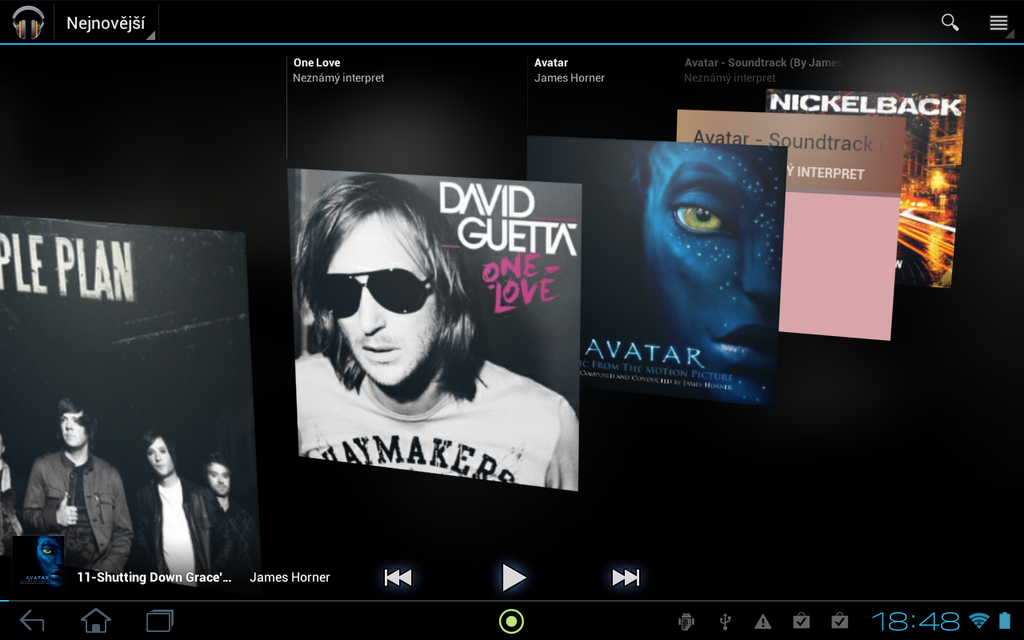
Task: Open the view options menu icon top right
Action: (x=999, y=20)
